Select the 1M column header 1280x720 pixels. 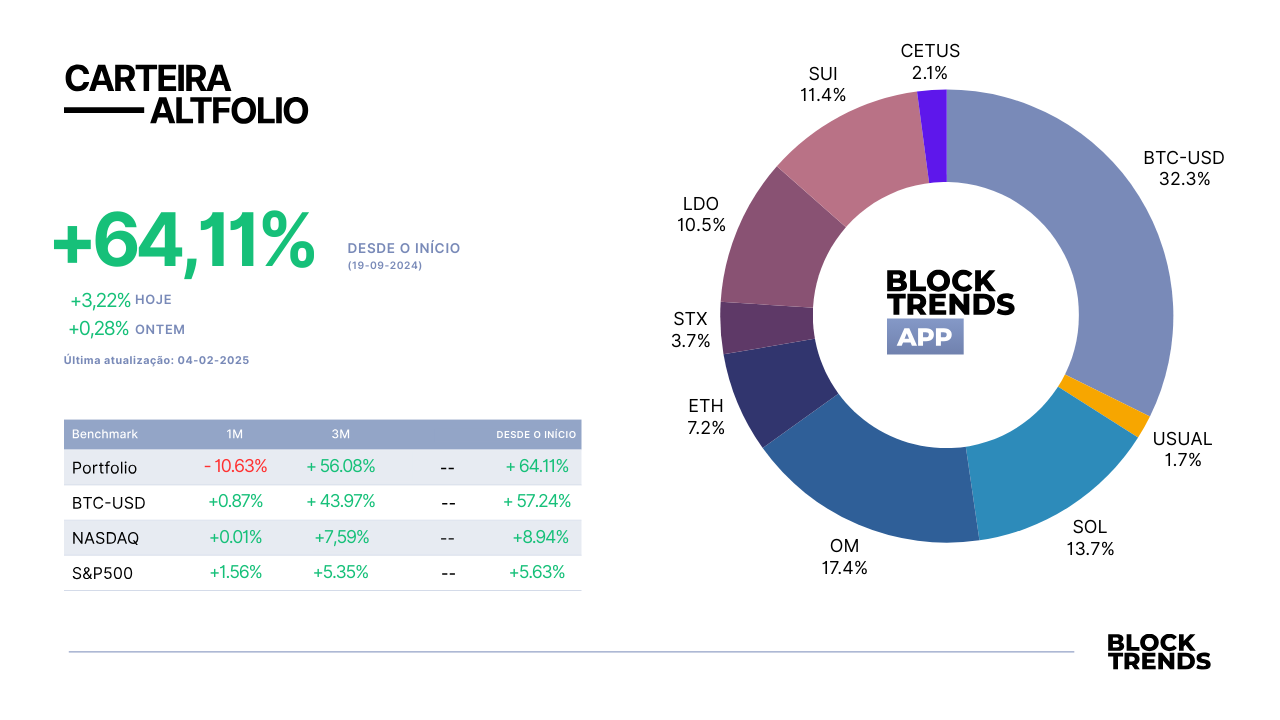tap(235, 434)
